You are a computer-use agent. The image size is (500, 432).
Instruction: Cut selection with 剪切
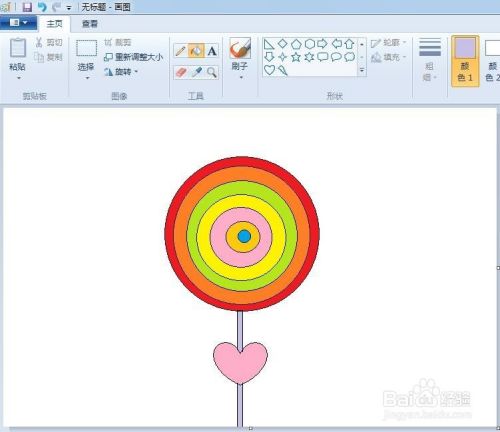(x=49, y=42)
